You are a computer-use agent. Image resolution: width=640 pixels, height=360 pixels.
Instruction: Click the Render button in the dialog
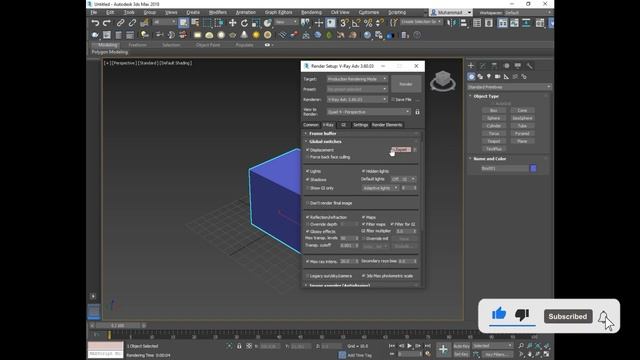tap(406, 84)
